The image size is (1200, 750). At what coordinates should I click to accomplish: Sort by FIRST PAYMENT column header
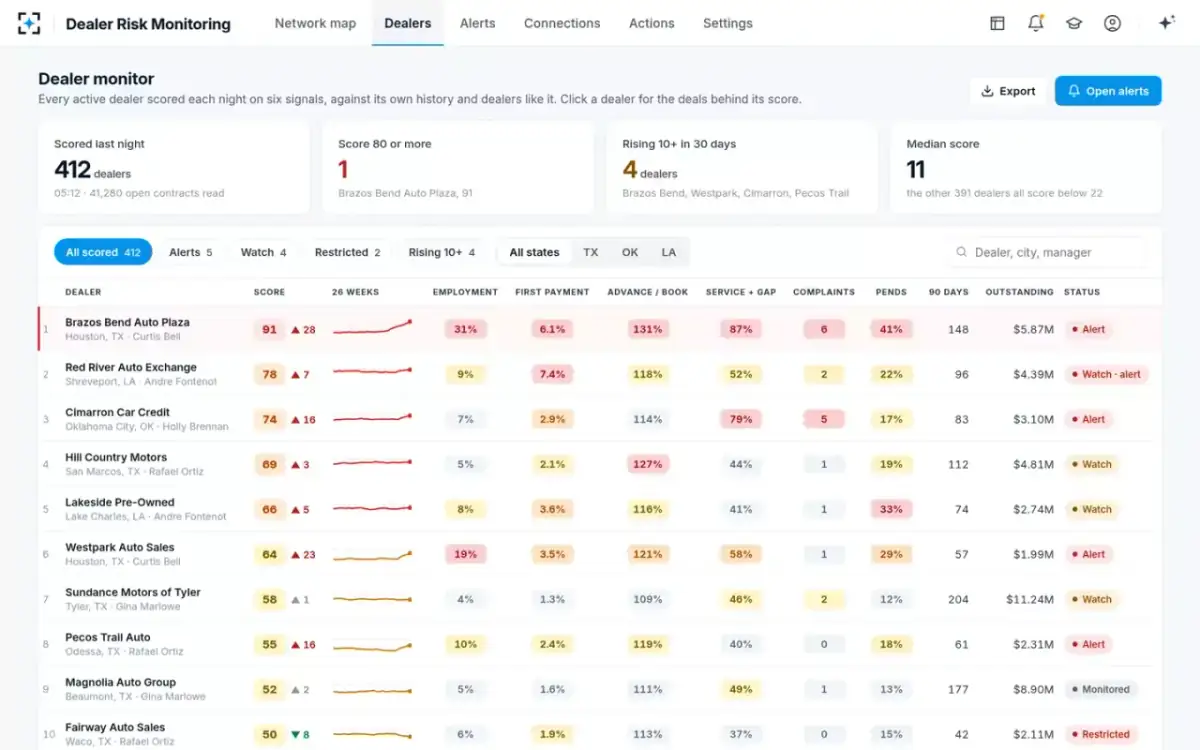[x=552, y=292]
